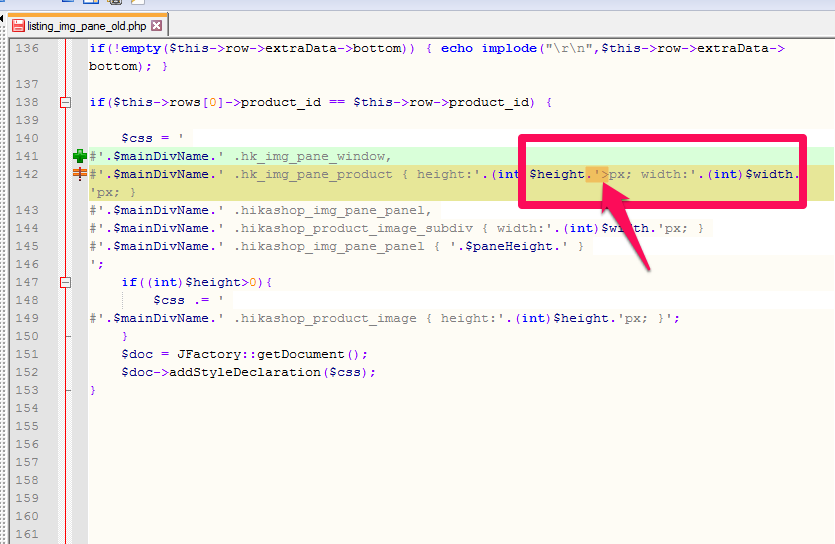835x544 pixels.
Task: Click line number 140 in the margin
Action: pos(27,138)
